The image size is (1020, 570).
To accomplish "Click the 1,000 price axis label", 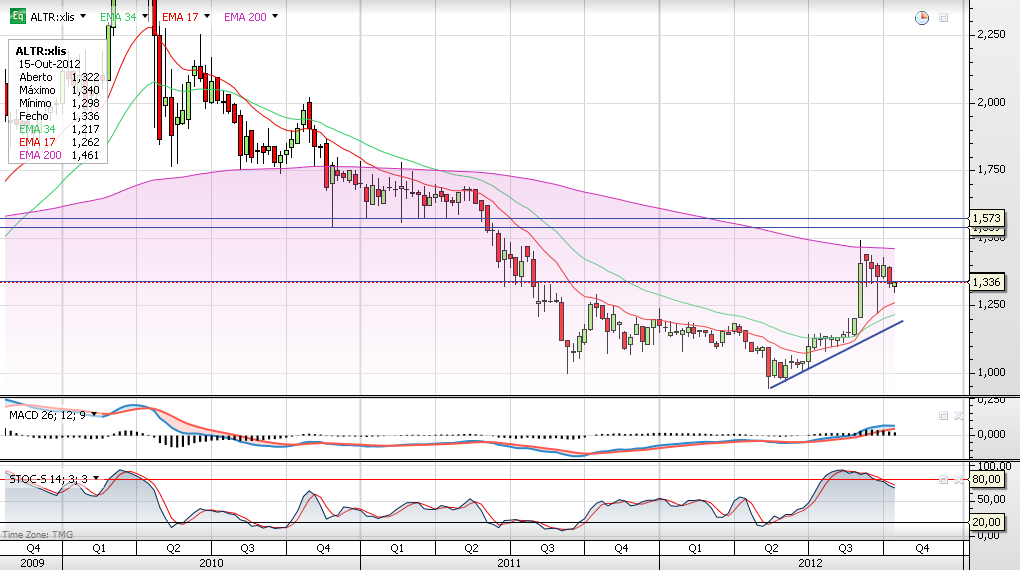I will coord(991,372).
